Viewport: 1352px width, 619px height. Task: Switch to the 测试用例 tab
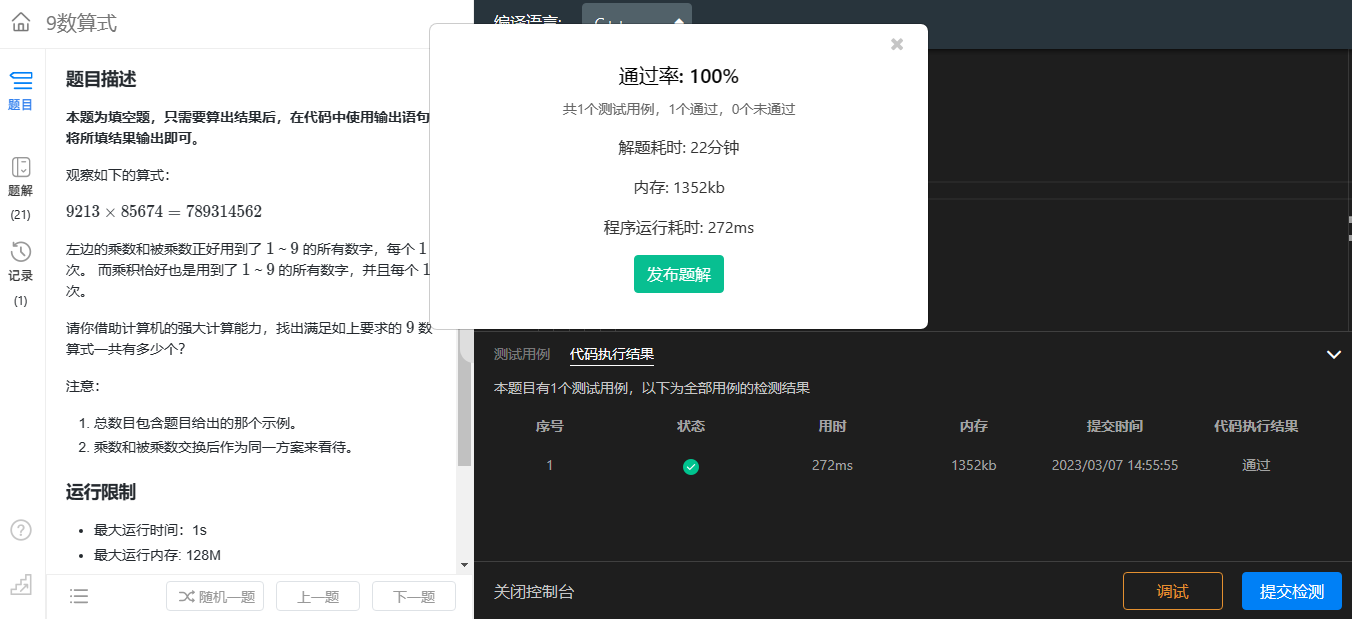click(x=522, y=354)
